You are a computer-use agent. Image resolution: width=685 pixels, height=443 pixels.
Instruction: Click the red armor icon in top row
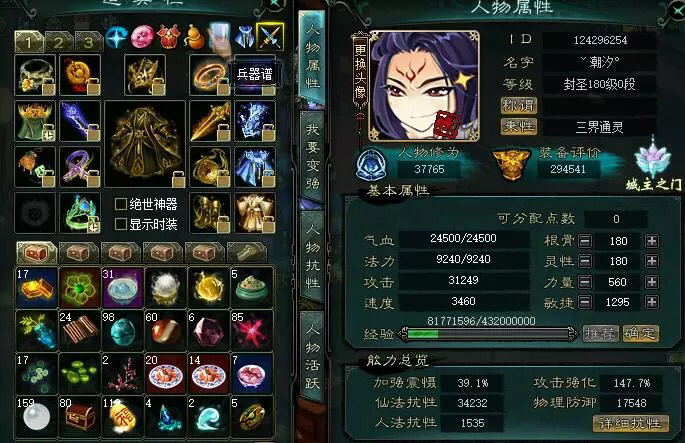pos(168,37)
